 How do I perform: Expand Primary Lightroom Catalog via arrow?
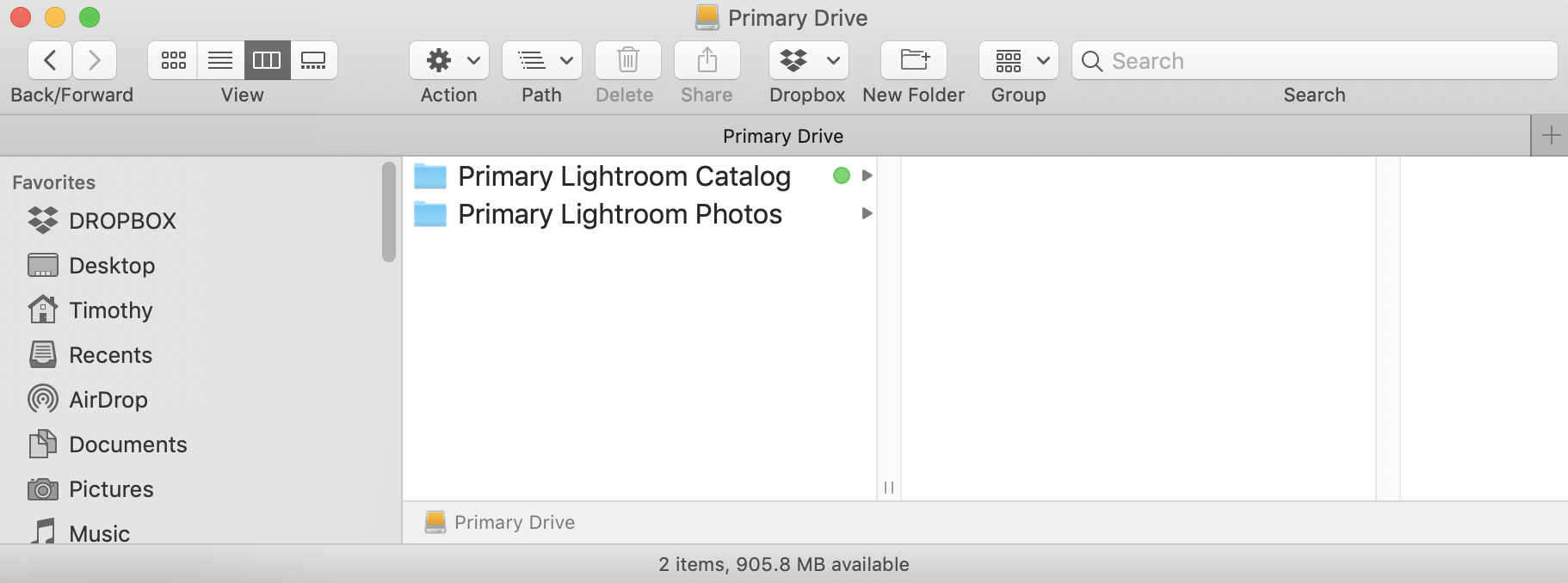tap(867, 175)
